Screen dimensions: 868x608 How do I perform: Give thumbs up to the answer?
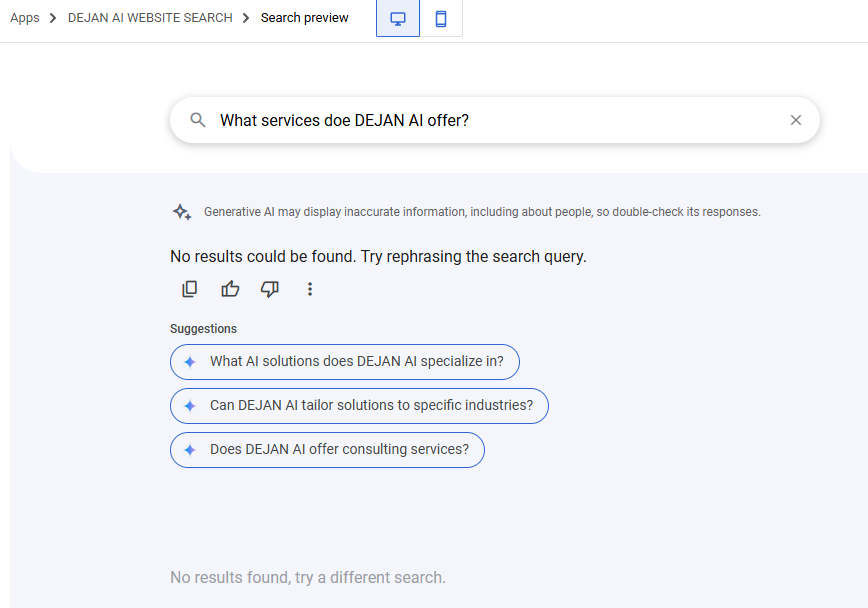(230, 289)
